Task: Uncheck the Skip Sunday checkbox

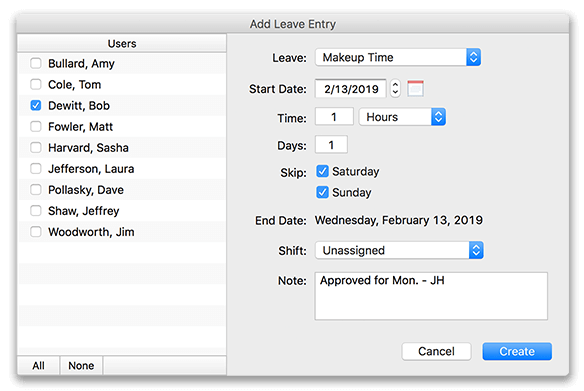Action: tap(322, 192)
